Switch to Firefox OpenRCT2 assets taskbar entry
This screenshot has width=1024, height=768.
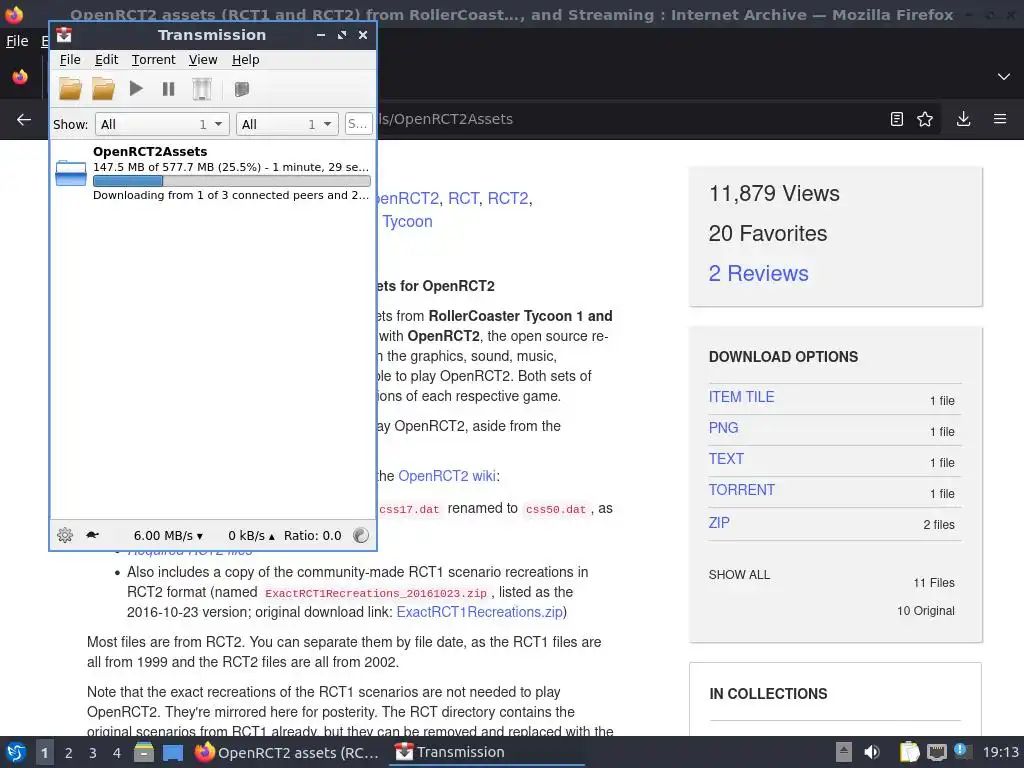(x=287, y=752)
